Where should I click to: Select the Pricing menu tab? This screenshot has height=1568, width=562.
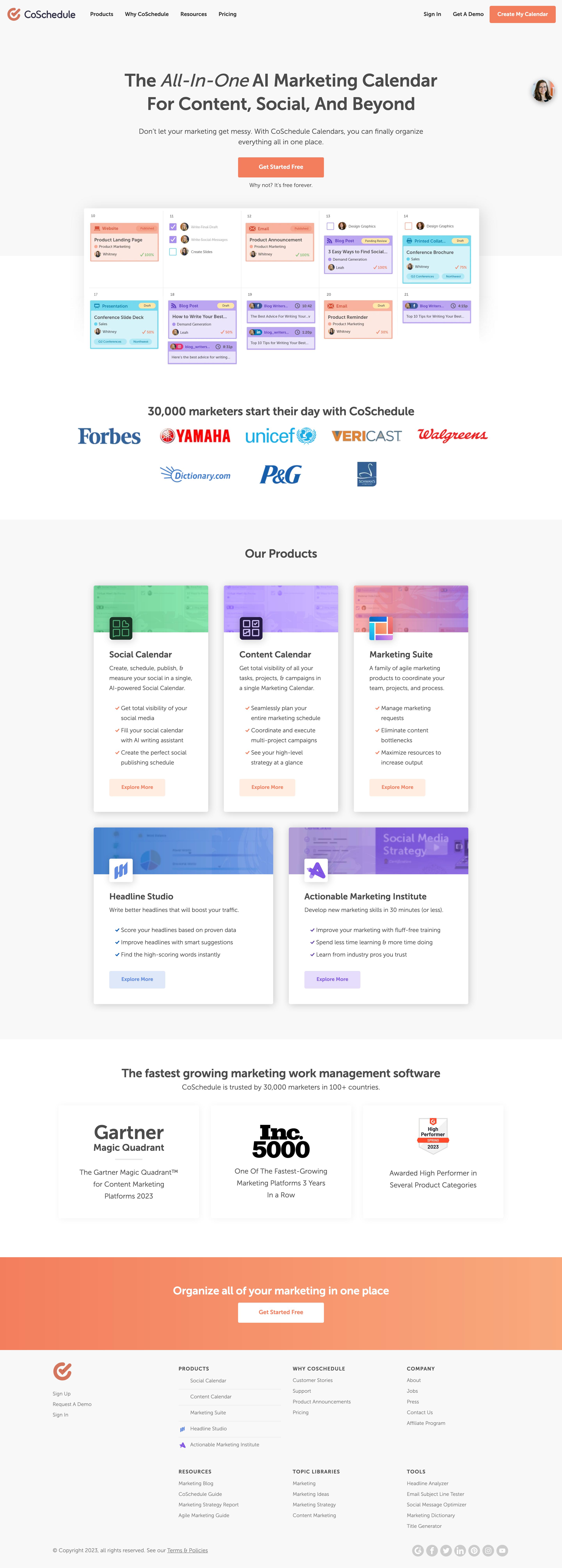[228, 14]
